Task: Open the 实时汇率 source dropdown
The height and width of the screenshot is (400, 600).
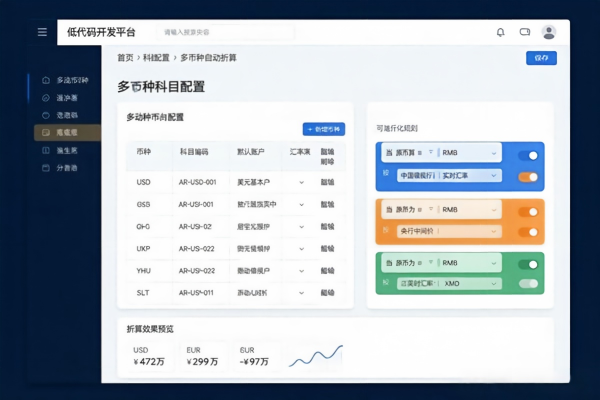Action: pos(449,176)
